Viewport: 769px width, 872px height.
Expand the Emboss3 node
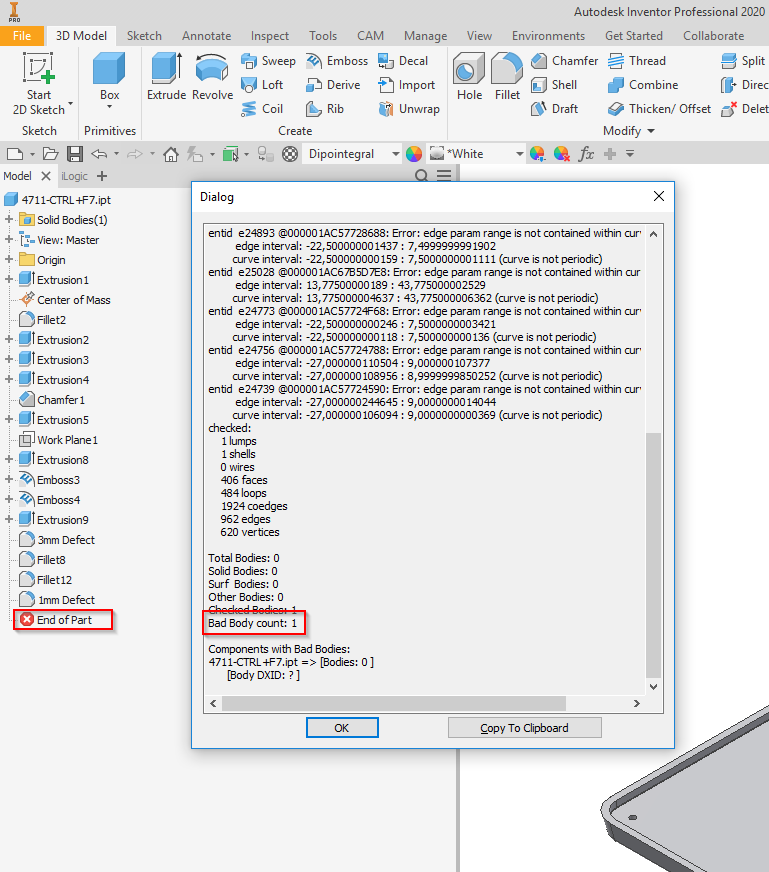click(8, 479)
